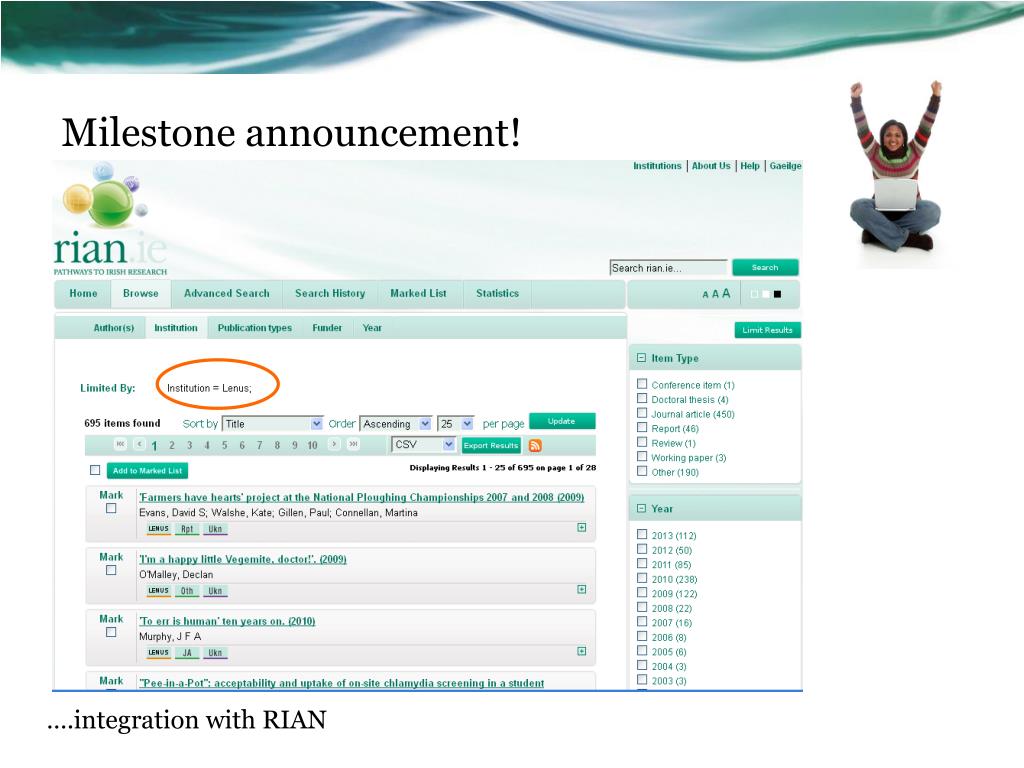Click Ukn badge on Vegemite record
Image resolution: width=1024 pixels, height=768 pixels.
click(x=215, y=591)
